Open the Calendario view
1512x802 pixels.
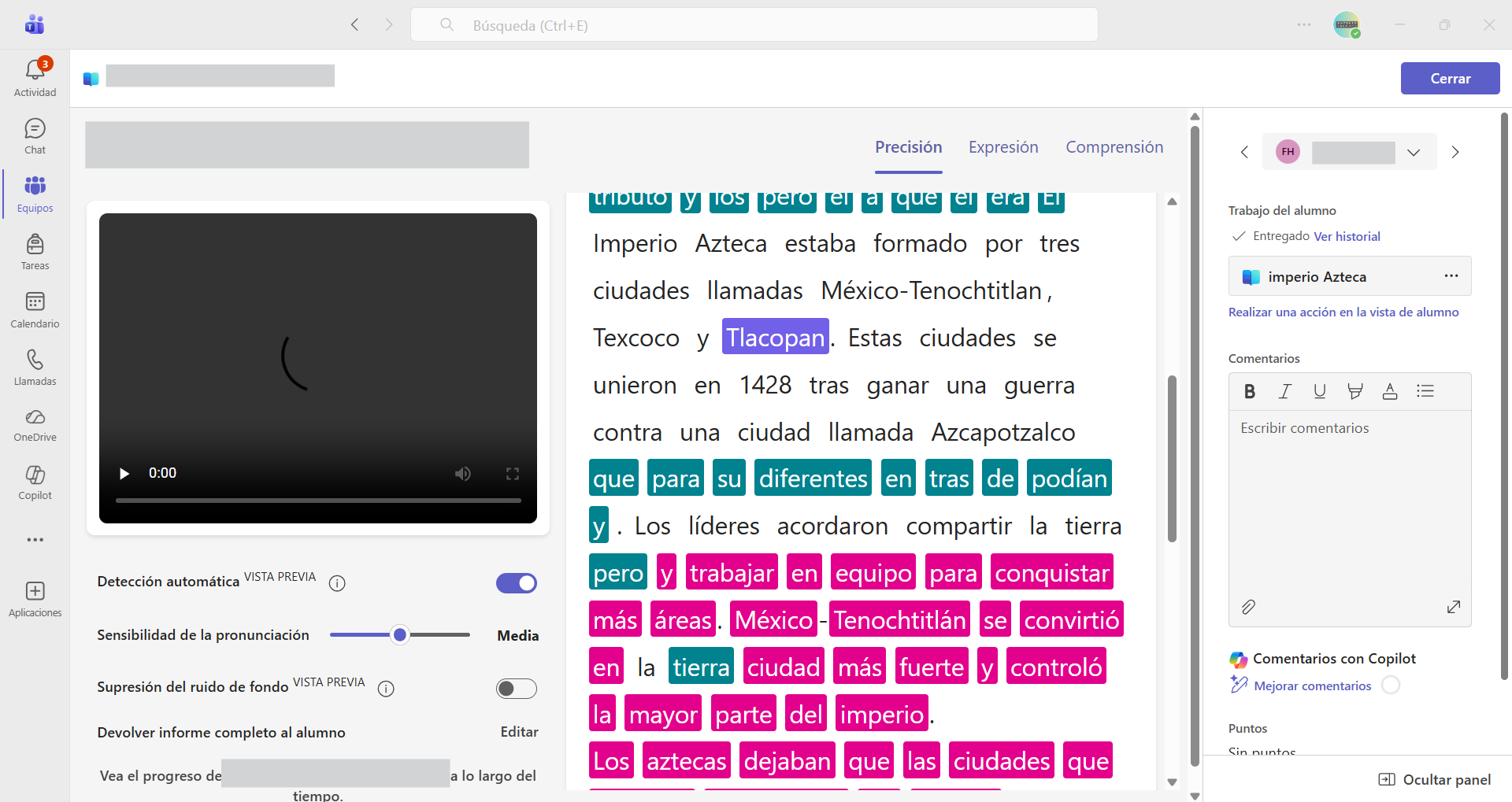coord(35,310)
